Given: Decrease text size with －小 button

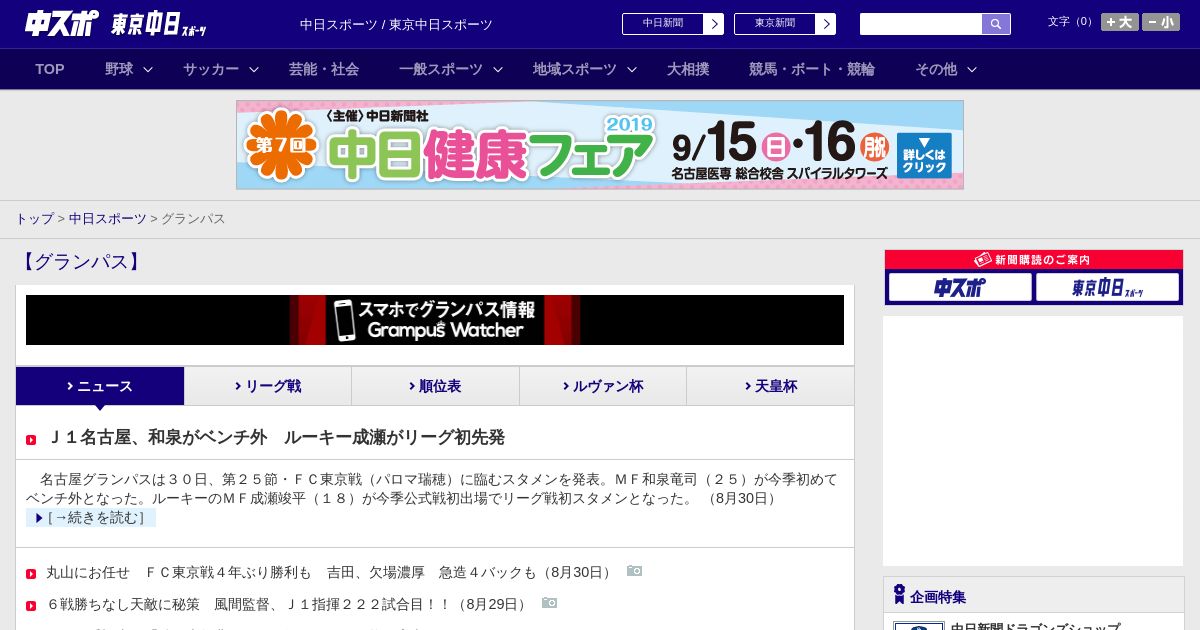Looking at the screenshot, I should click(x=1161, y=22).
